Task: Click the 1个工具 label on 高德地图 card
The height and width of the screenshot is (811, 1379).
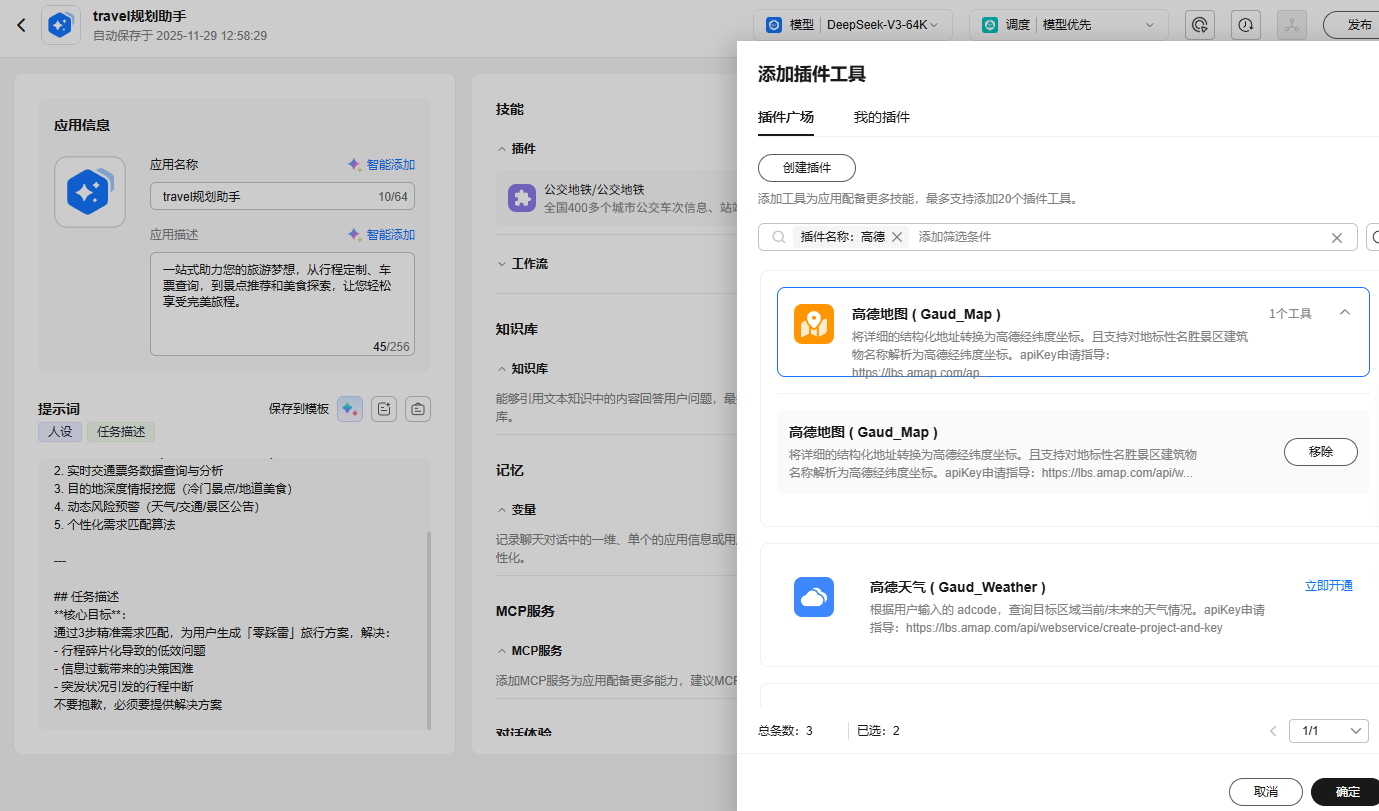Action: coord(1290,314)
